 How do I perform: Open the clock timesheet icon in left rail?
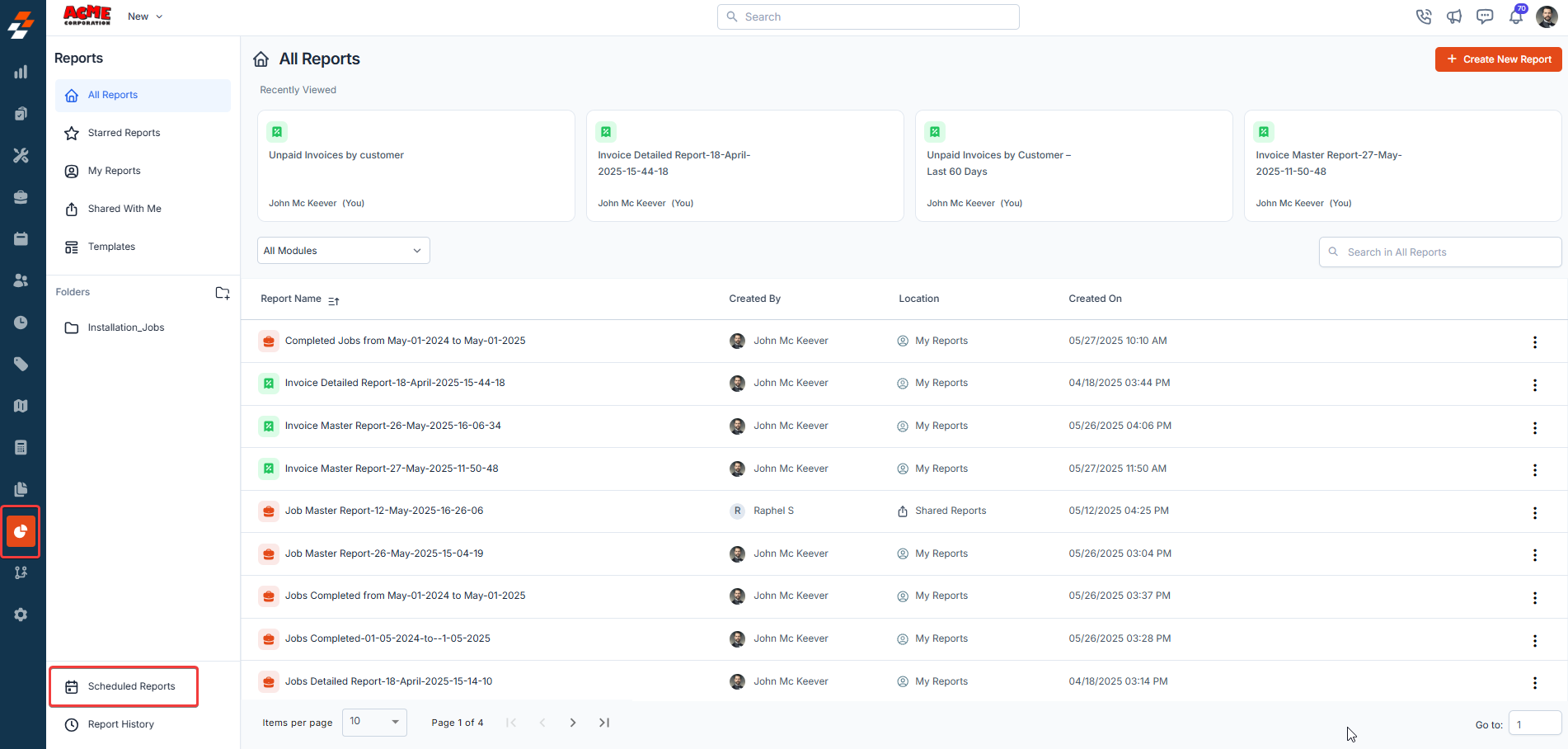[21, 323]
